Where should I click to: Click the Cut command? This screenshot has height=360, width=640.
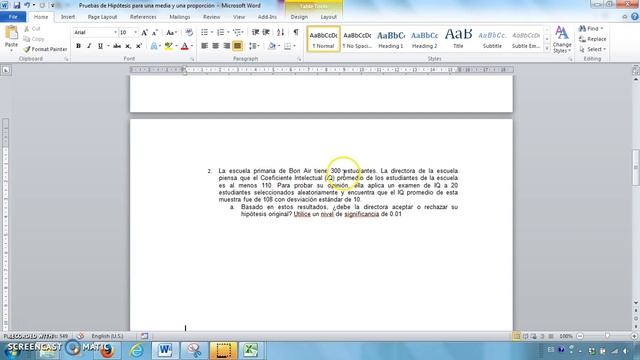[32, 29]
